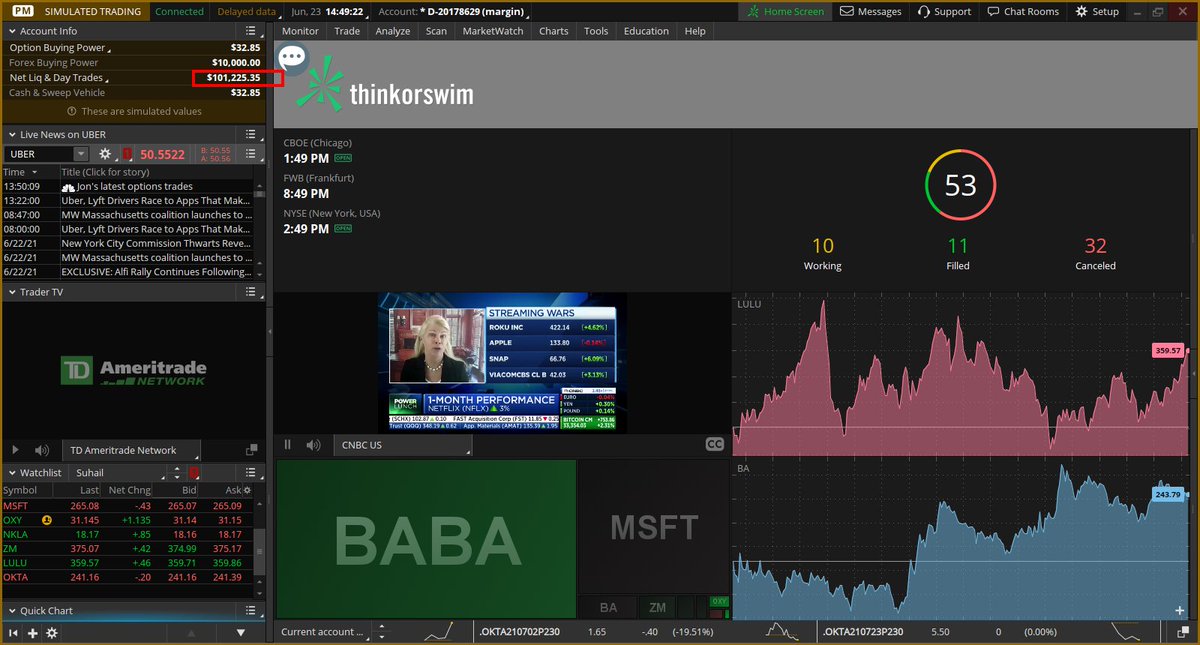
Task: Pause the CNBC US video
Action: pos(287,445)
